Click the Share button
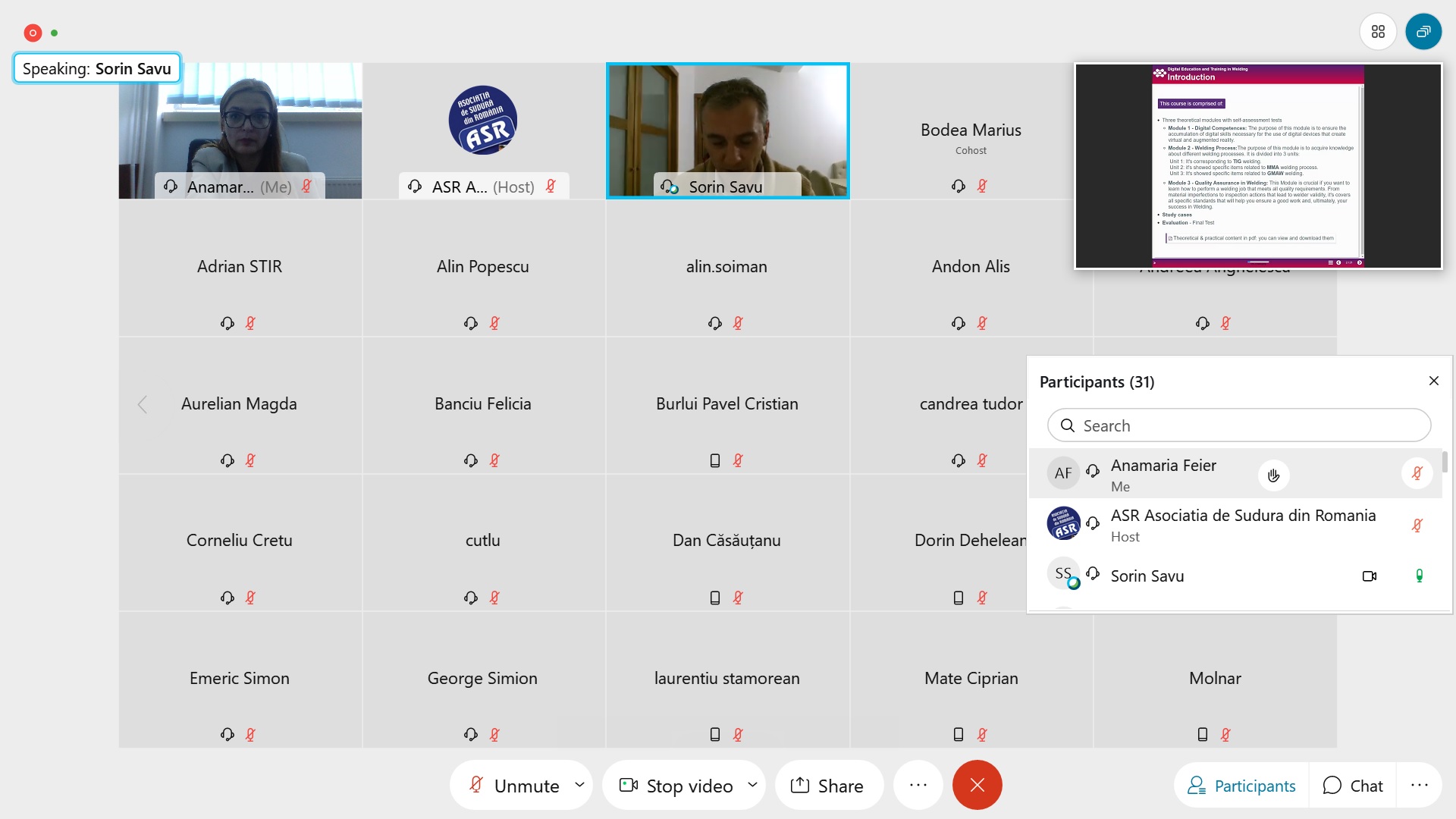Image resolution: width=1456 pixels, height=819 pixels. (827, 786)
